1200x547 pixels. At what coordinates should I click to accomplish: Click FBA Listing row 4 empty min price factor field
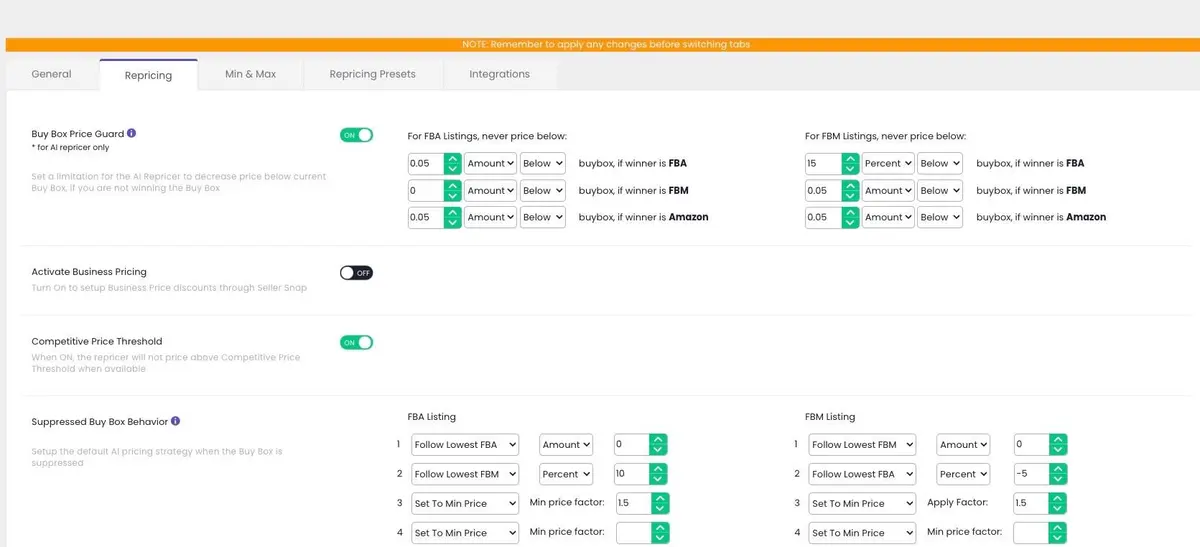634,533
